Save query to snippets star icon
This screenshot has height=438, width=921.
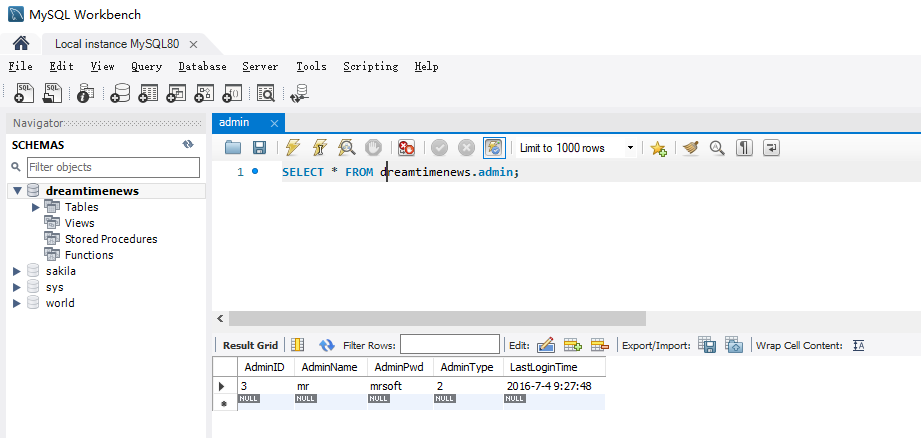[658, 149]
